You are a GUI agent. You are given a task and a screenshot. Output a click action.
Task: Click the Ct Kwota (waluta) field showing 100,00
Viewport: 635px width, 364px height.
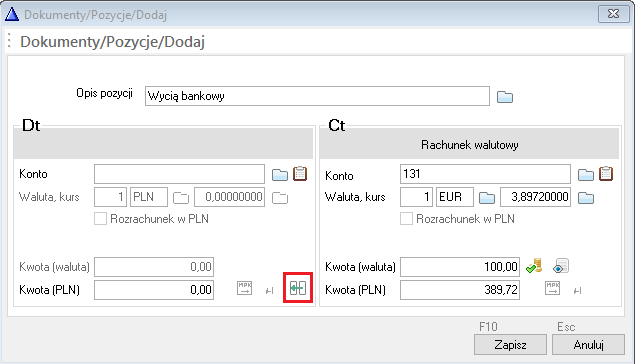tap(460, 267)
